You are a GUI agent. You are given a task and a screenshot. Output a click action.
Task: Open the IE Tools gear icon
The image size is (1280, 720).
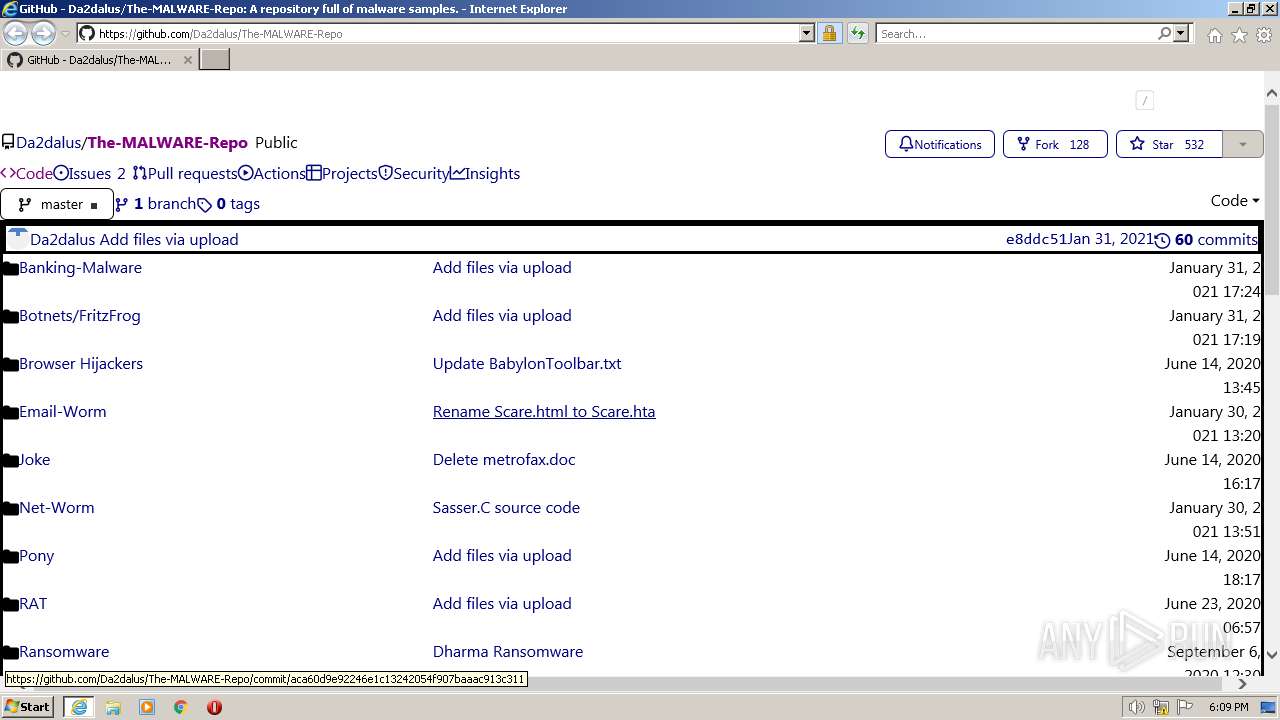(1264, 35)
